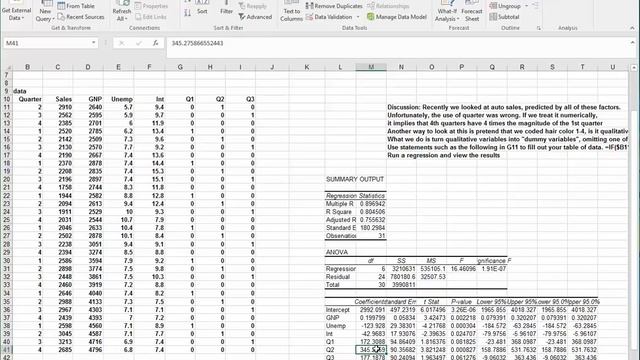
Task: Open the Name Box dropdown arrow
Action: coord(93,43)
